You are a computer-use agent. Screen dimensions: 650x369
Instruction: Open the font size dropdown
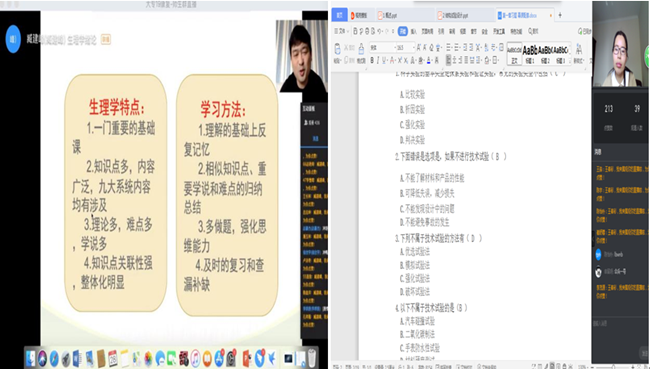[405, 47]
